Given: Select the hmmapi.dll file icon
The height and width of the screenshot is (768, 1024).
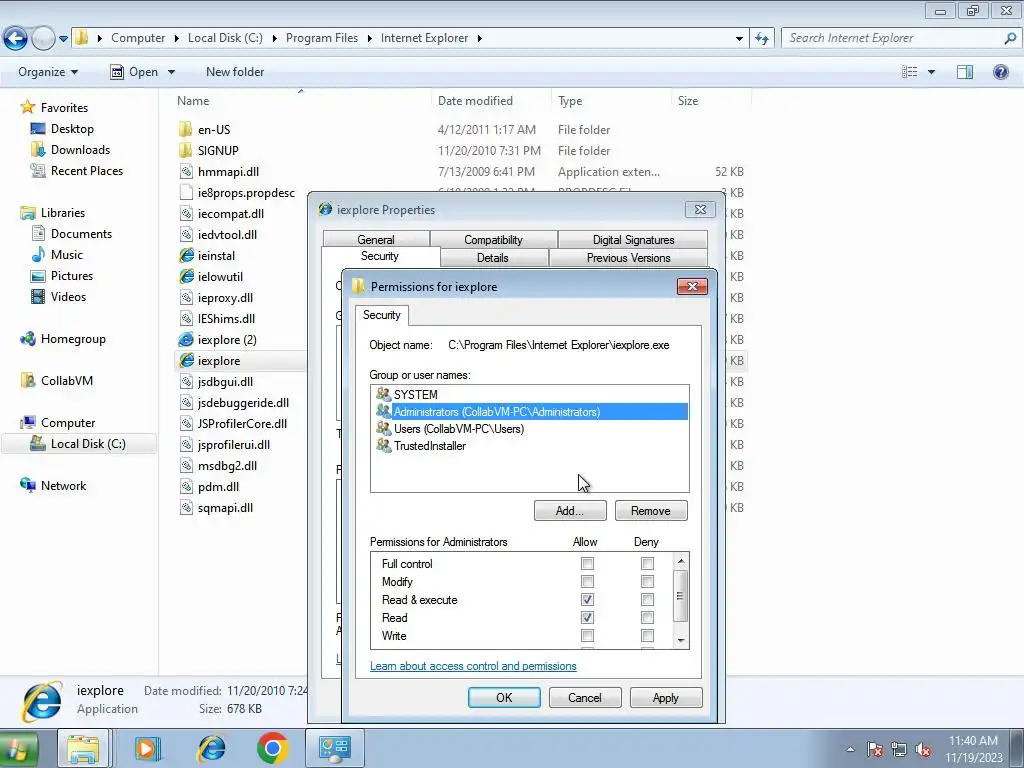Looking at the screenshot, I should (186, 172).
